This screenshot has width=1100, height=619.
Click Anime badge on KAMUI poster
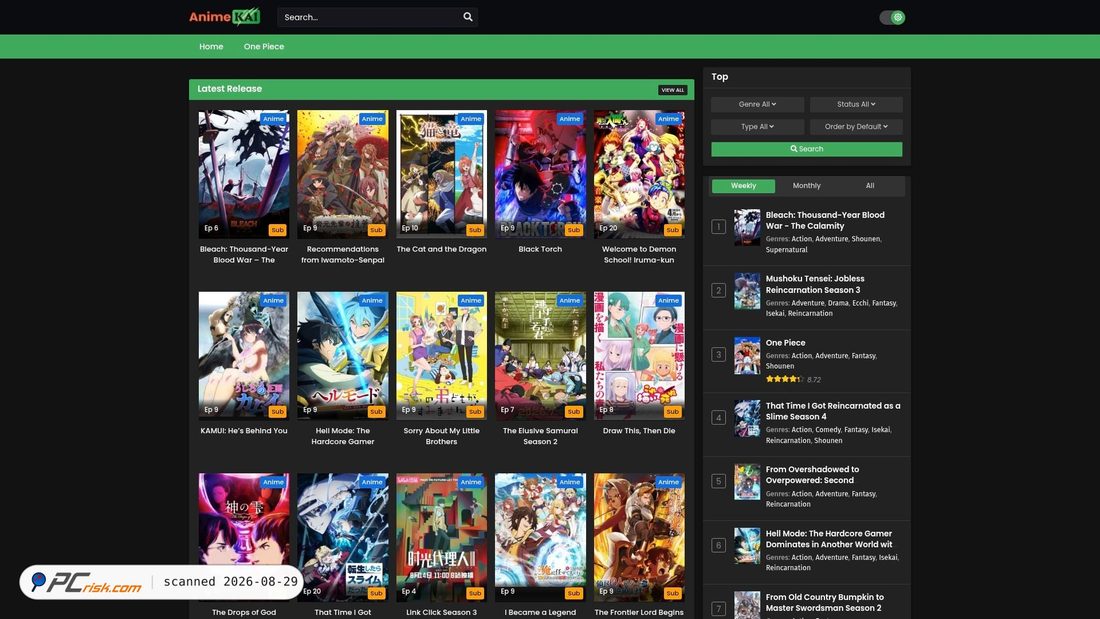[273, 300]
